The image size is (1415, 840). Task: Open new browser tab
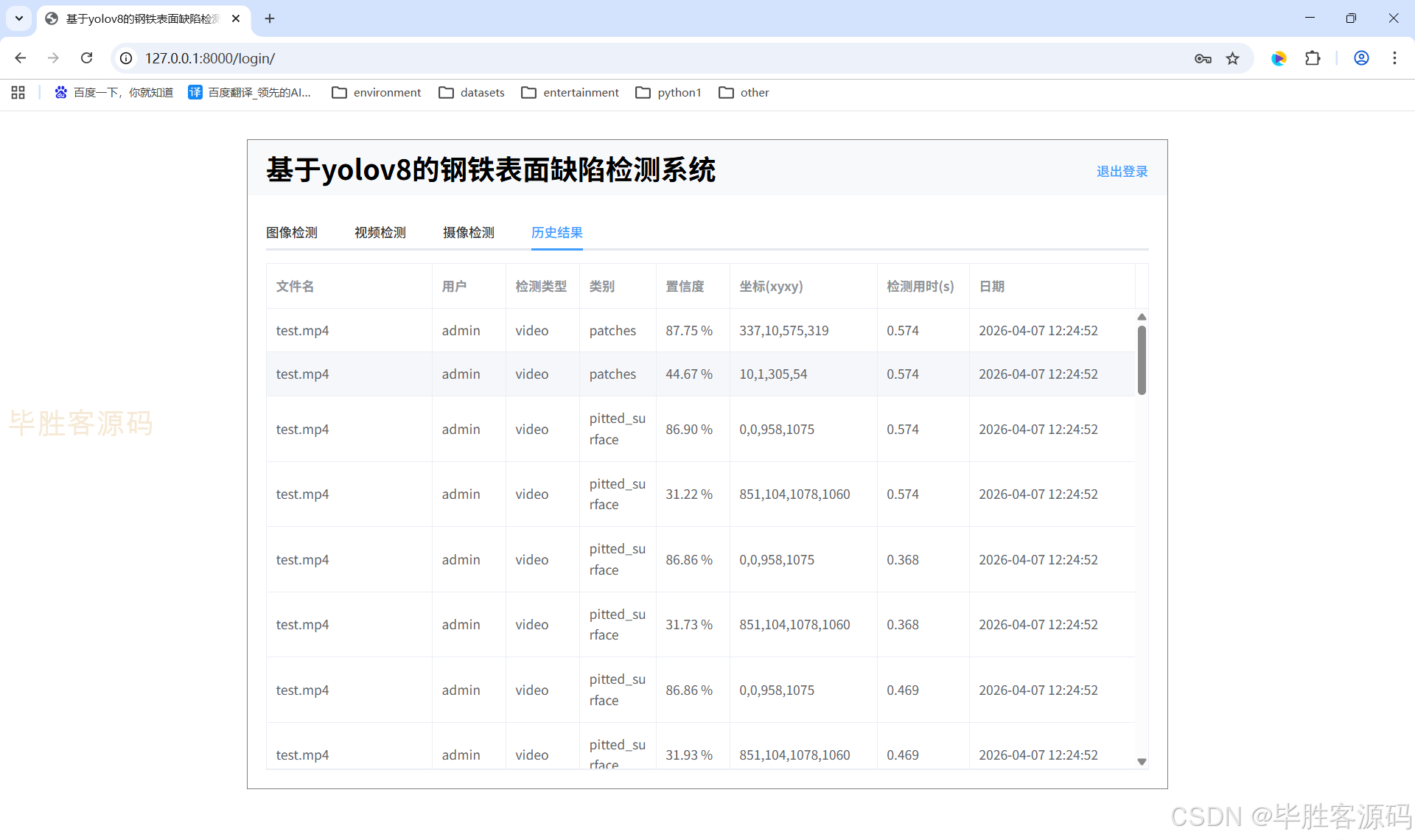pyautogui.click(x=270, y=18)
